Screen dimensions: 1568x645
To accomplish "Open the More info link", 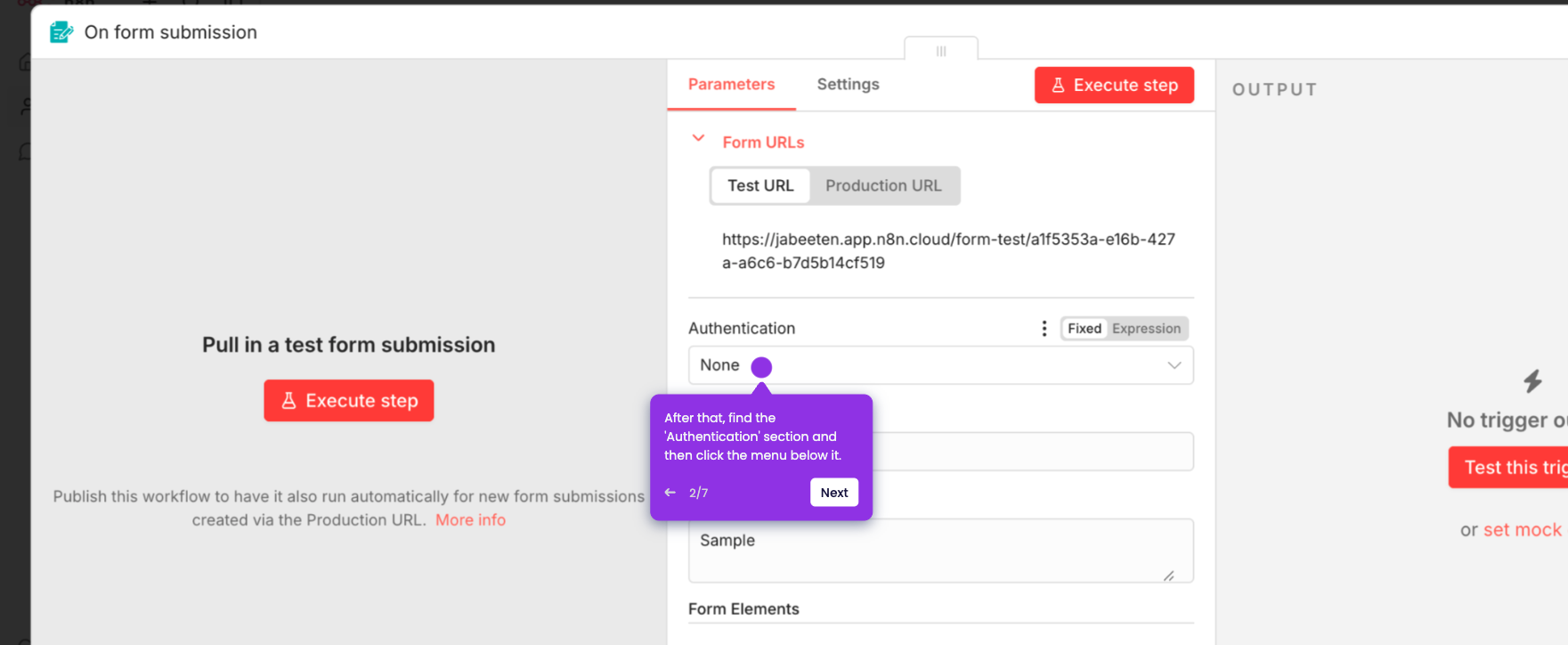I will (470, 520).
